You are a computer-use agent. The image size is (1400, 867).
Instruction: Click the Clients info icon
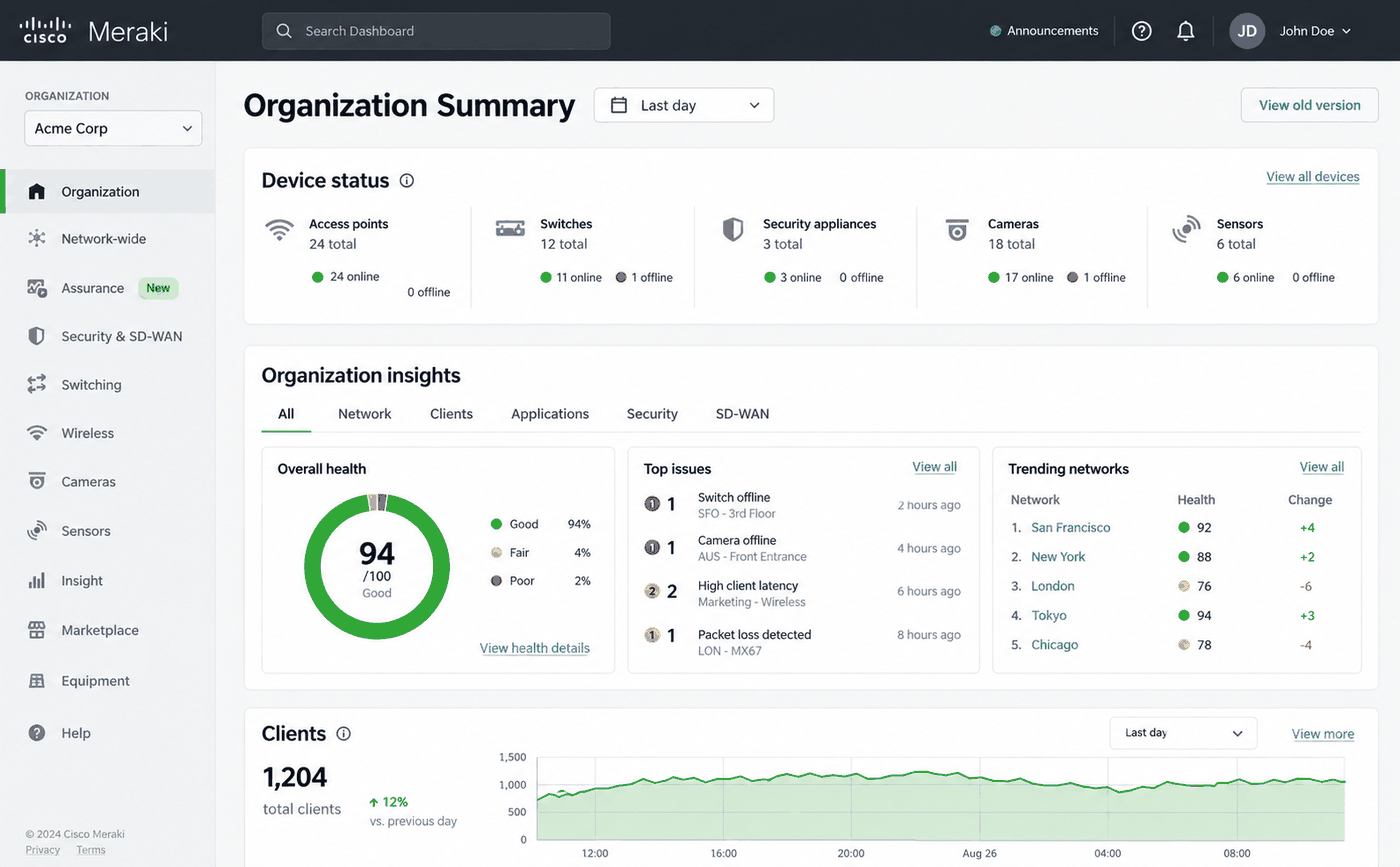click(x=344, y=734)
